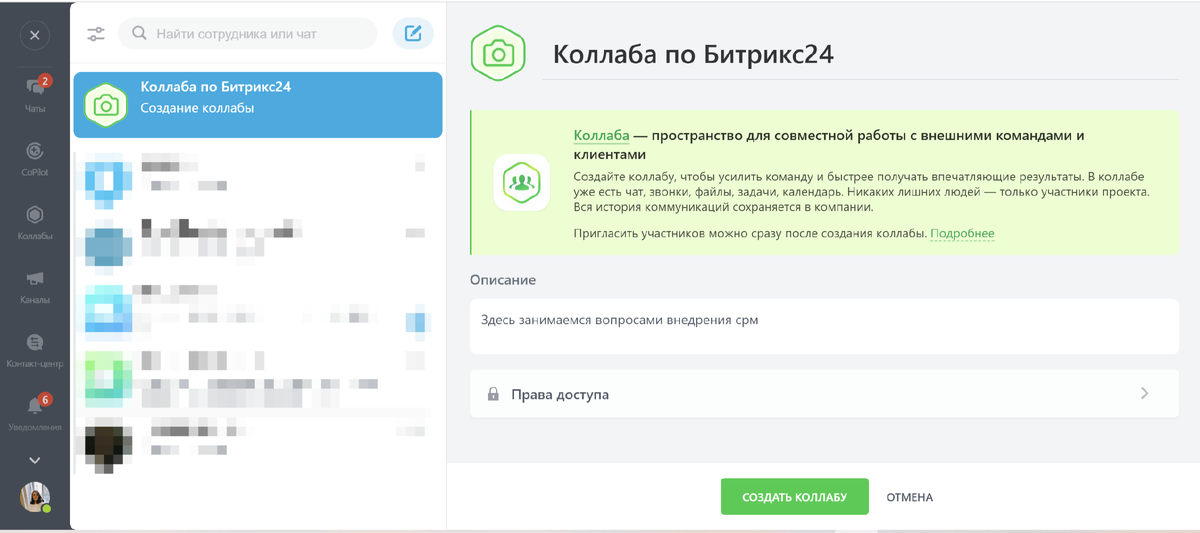Follow the green Коллаба link in the info box
This screenshot has width=1200, height=533.
pos(601,135)
